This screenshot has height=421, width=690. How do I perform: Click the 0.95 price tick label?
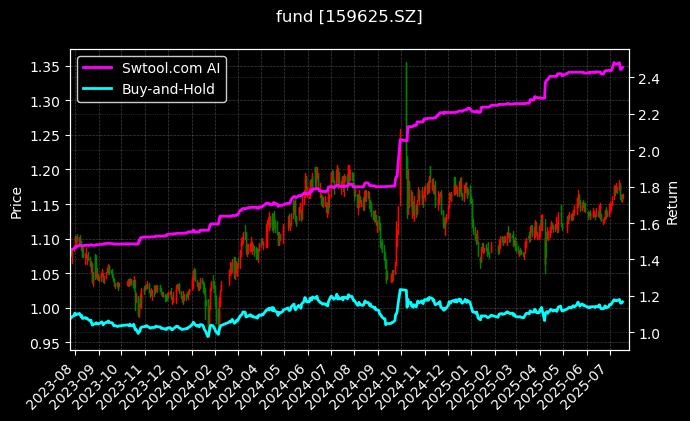45,343
